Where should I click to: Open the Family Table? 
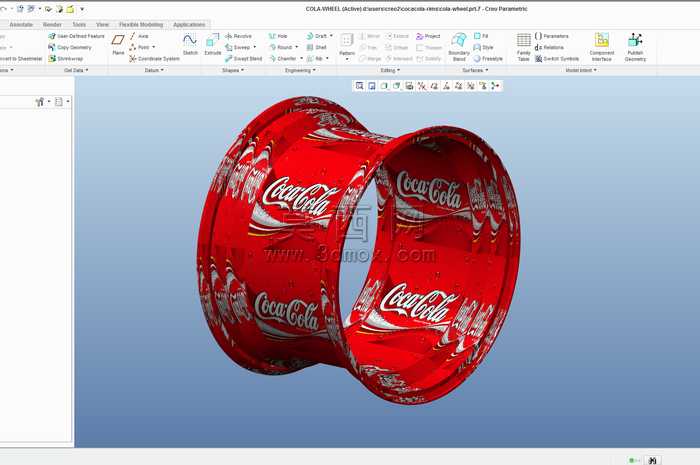(x=524, y=46)
